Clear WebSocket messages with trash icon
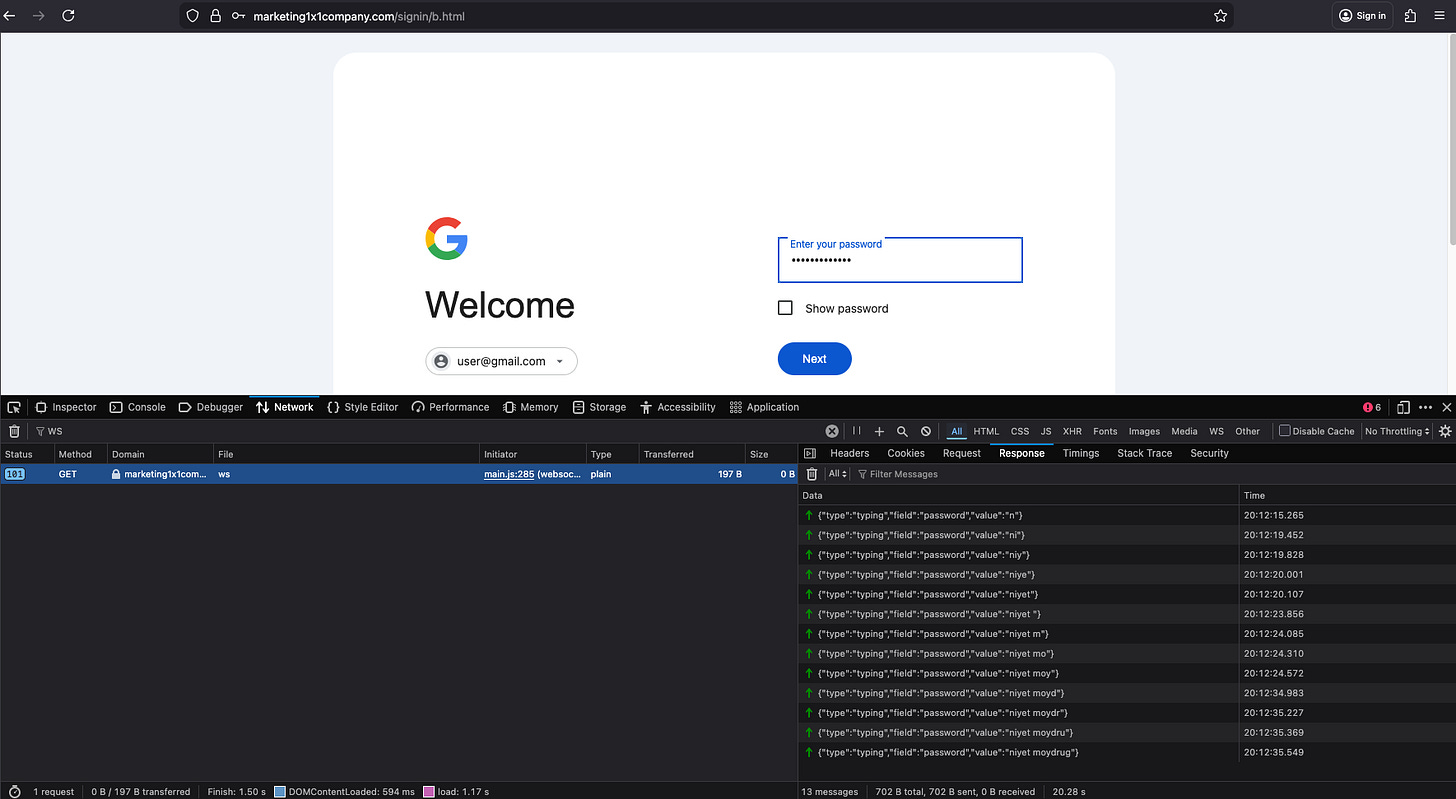The image size is (1456, 799). pyautogui.click(x=812, y=474)
